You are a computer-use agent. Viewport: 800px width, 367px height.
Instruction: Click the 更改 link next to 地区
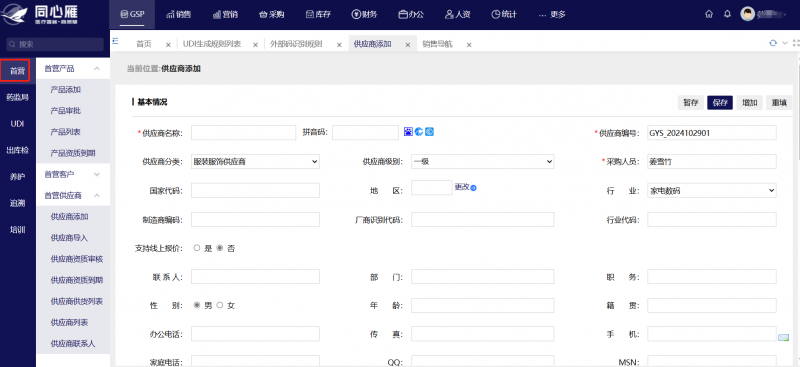462,187
